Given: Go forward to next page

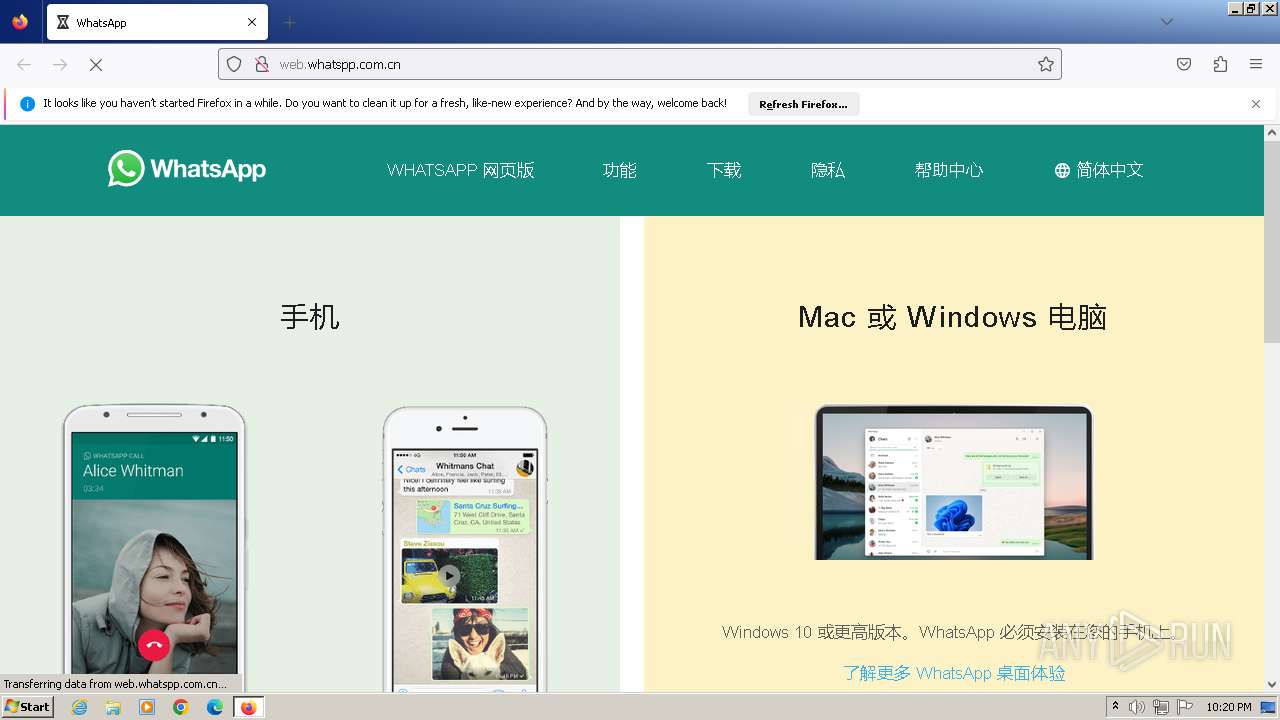Looking at the screenshot, I should [60, 64].
